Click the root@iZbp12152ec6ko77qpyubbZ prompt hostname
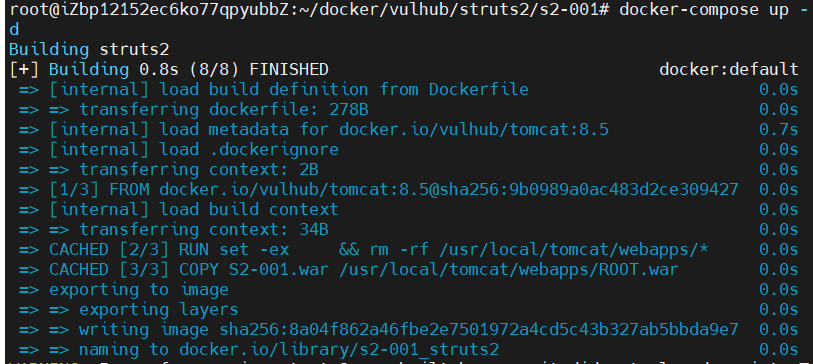The width and height of the screenshot is (813, 364). 160,10
